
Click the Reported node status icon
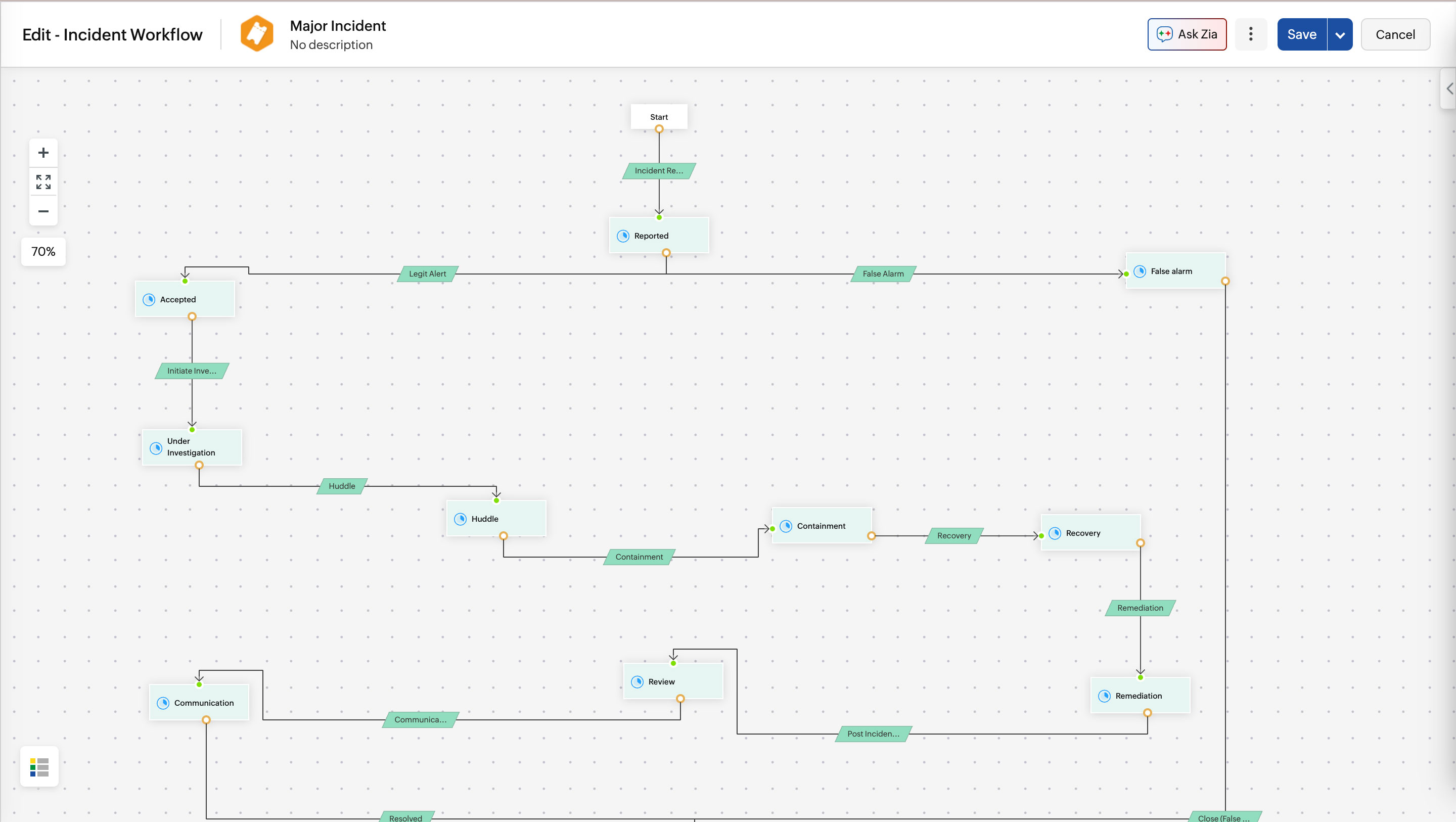(623, 236)
